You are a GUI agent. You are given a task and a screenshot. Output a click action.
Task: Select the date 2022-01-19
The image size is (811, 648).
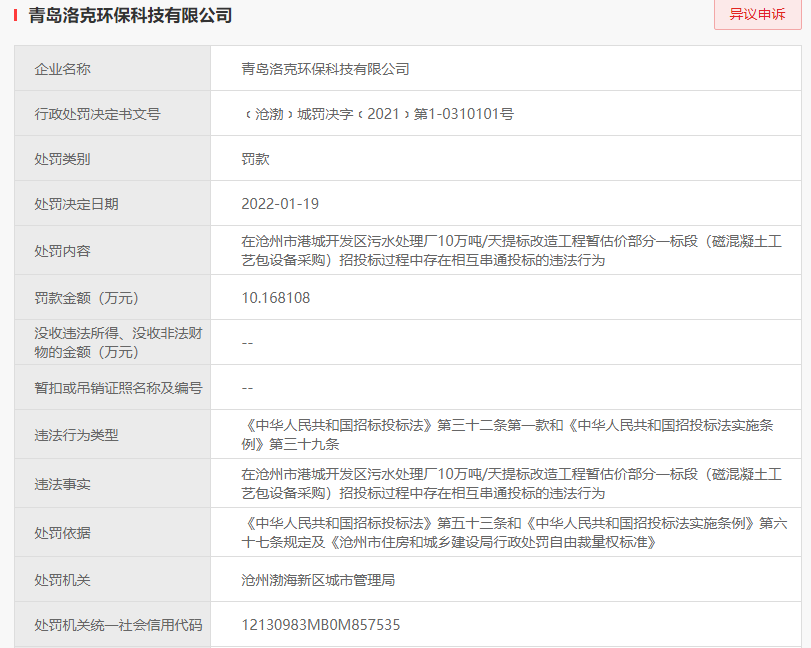(x=280, y=204)
